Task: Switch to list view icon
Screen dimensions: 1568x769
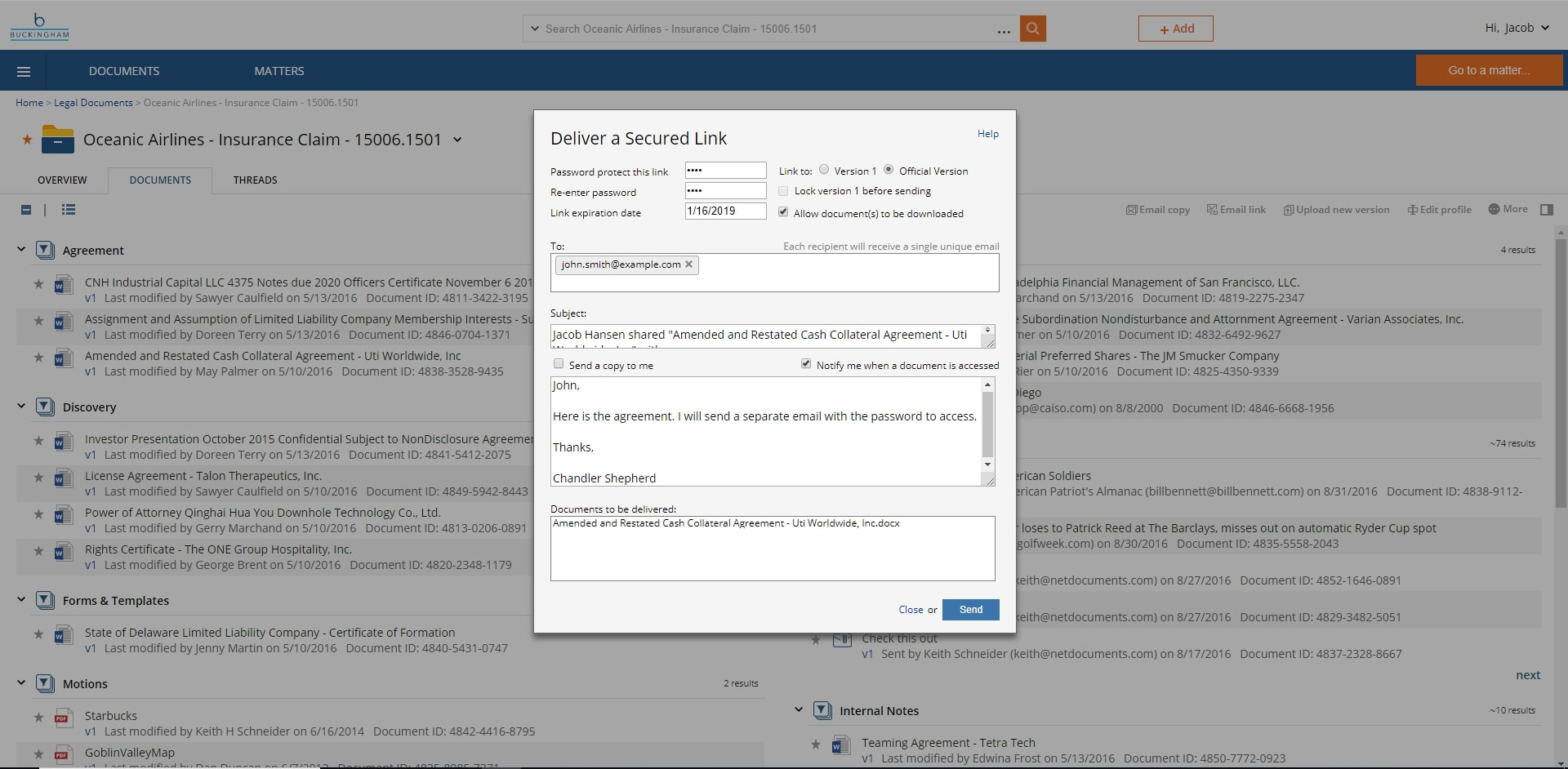Action: click(69, 210)
